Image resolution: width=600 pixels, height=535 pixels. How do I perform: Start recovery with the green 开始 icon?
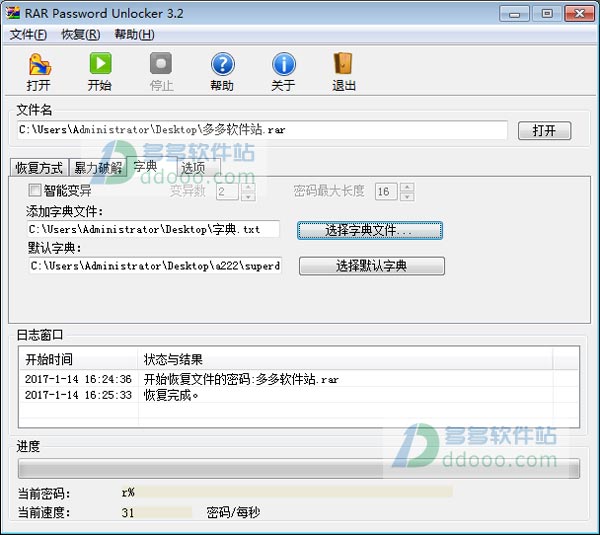[x=100, y=64]
